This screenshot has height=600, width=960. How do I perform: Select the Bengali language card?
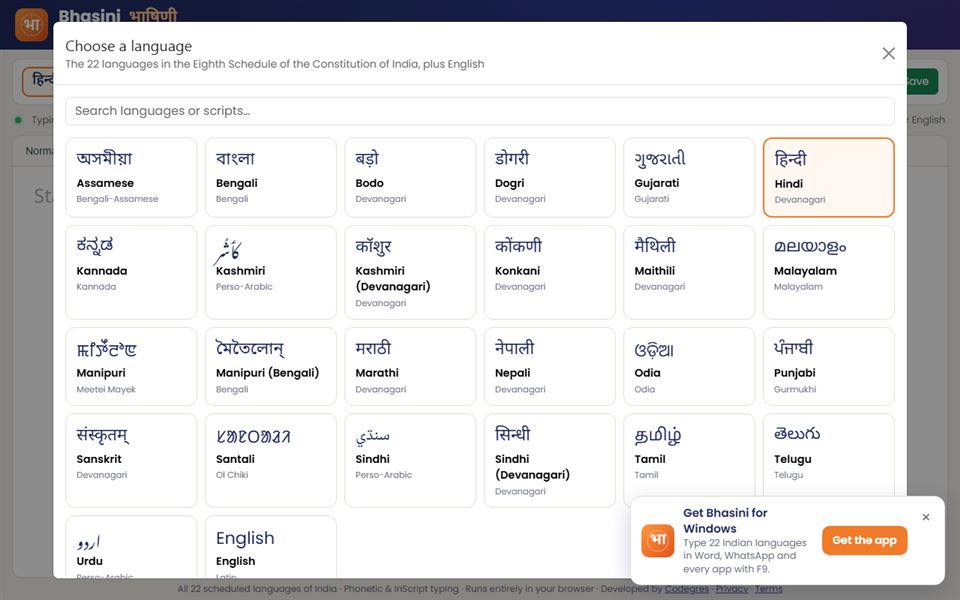(x=271, y=177)
